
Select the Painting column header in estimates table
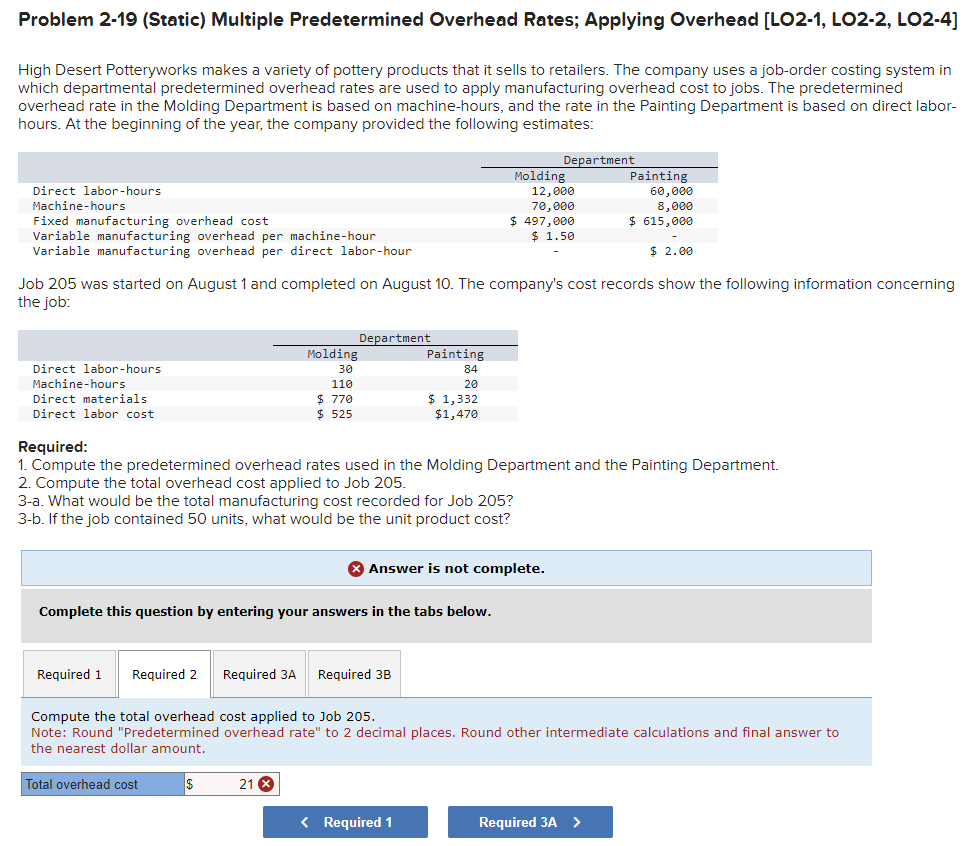tap(659, 175)
